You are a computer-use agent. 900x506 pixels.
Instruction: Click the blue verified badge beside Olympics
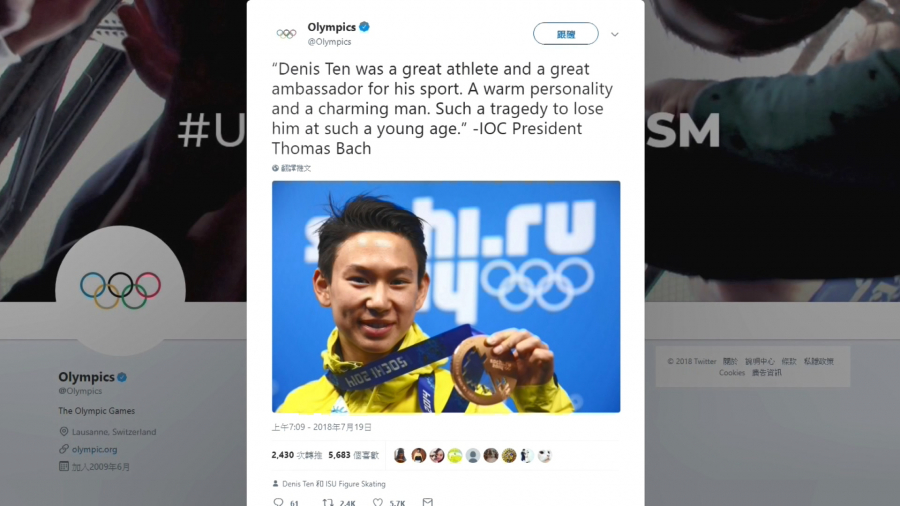coord(364,26)
